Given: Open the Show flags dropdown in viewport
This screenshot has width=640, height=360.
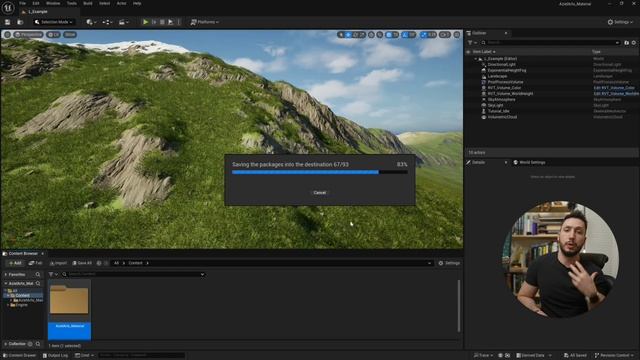Looking at the screenshot, I should click(x=70, y=35).
